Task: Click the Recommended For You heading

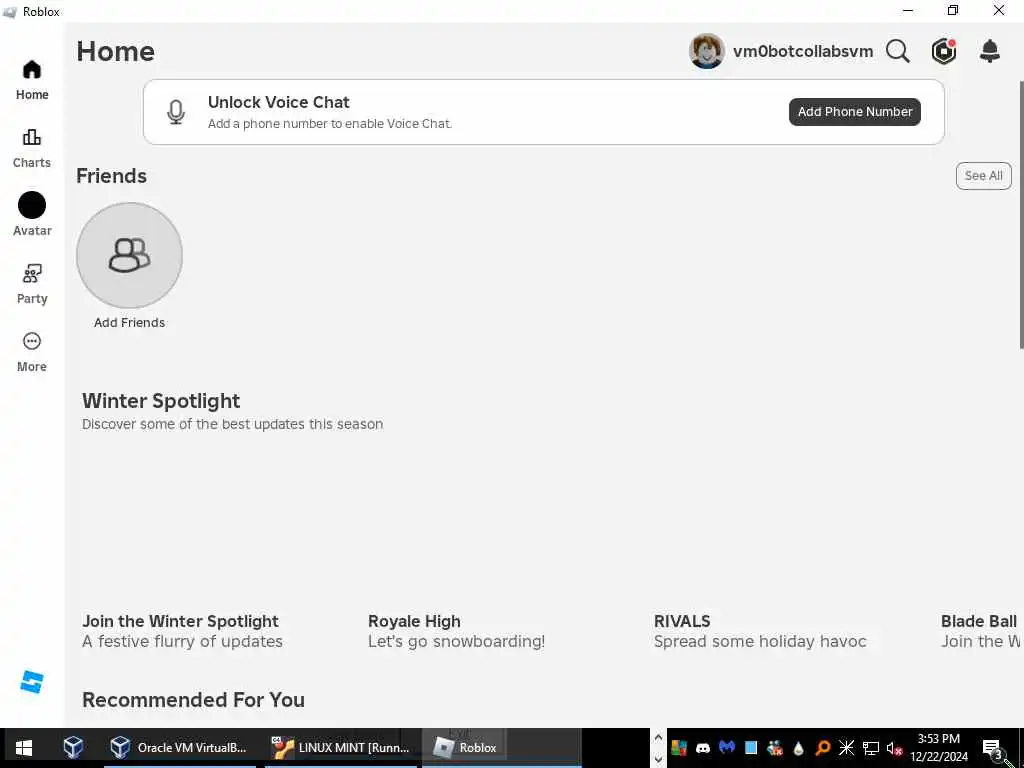Action: pos(193,699)
